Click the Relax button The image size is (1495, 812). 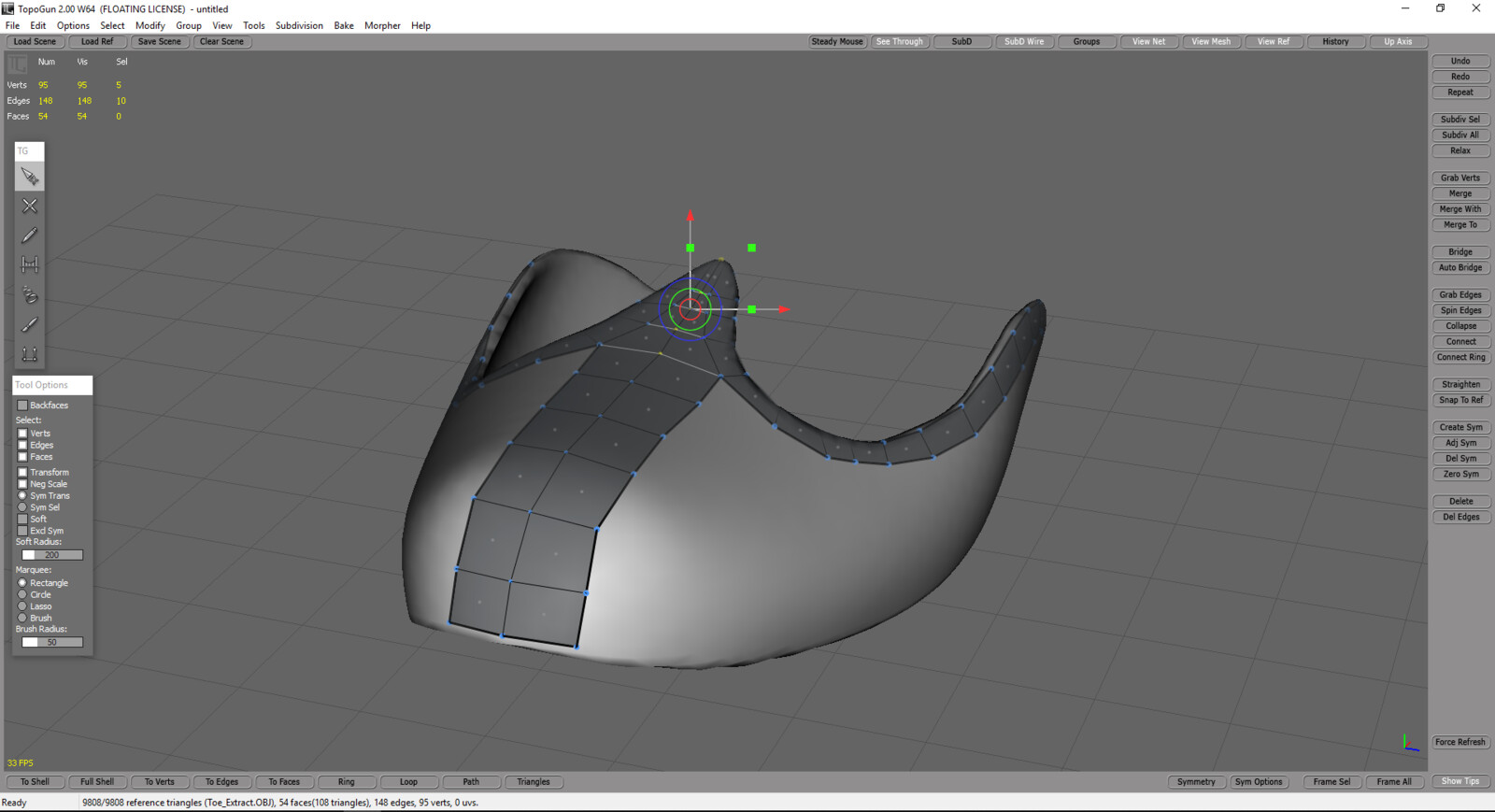pyautogui.click(x=1460, y=150)
